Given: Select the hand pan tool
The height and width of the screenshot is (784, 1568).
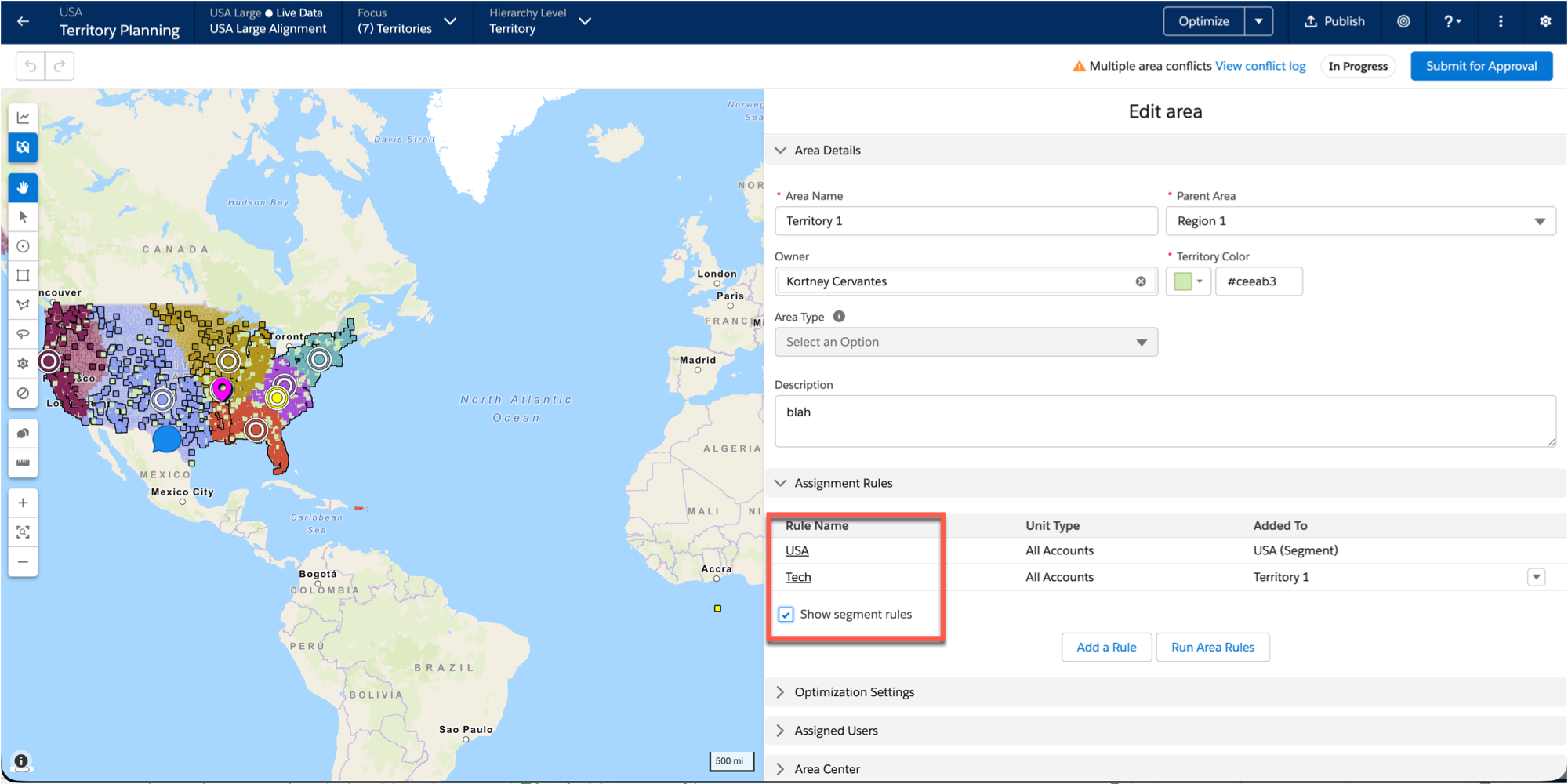Looking at the screenshot, I should click(x=23, y=187).
